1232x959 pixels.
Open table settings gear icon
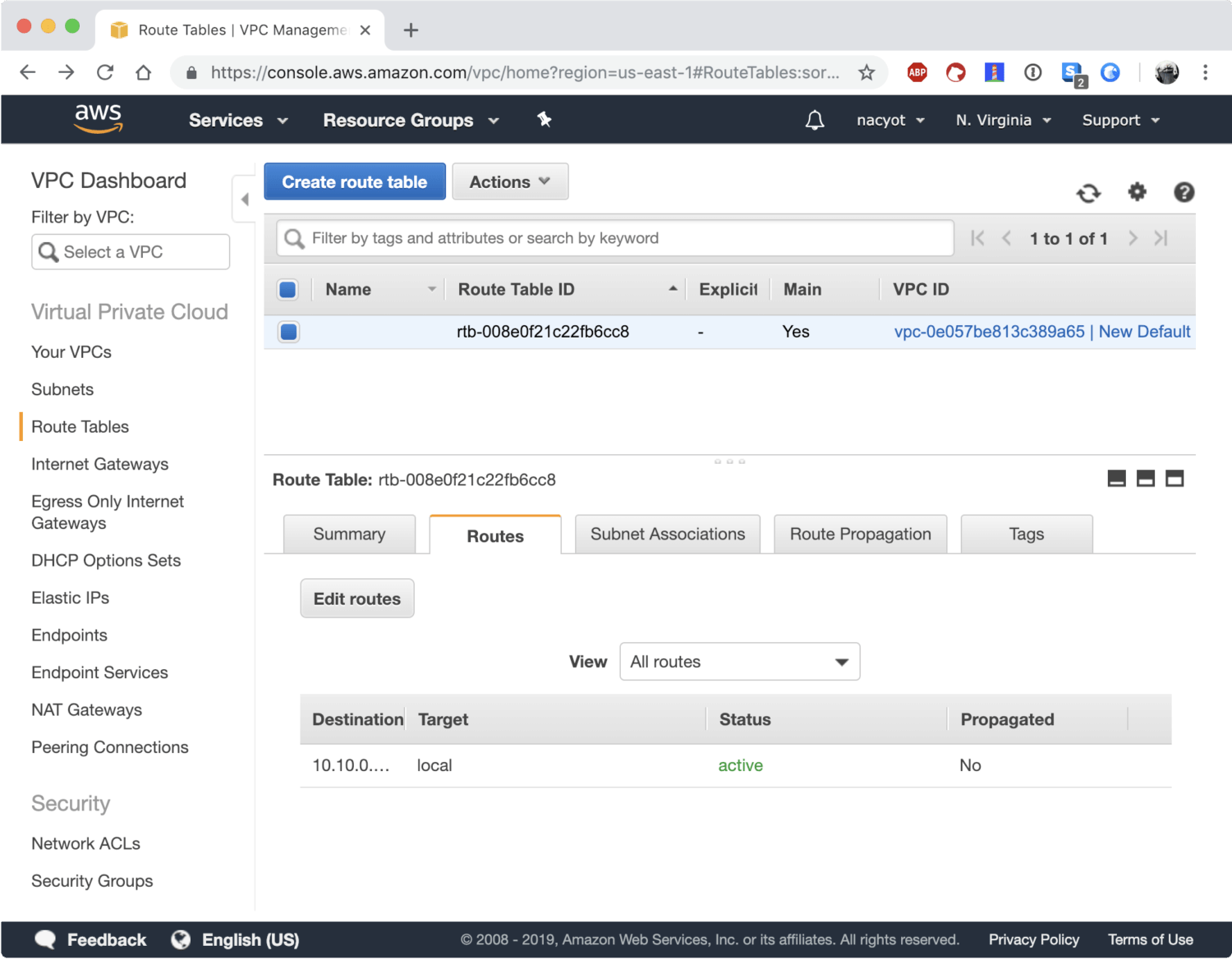coord(1137,192)
